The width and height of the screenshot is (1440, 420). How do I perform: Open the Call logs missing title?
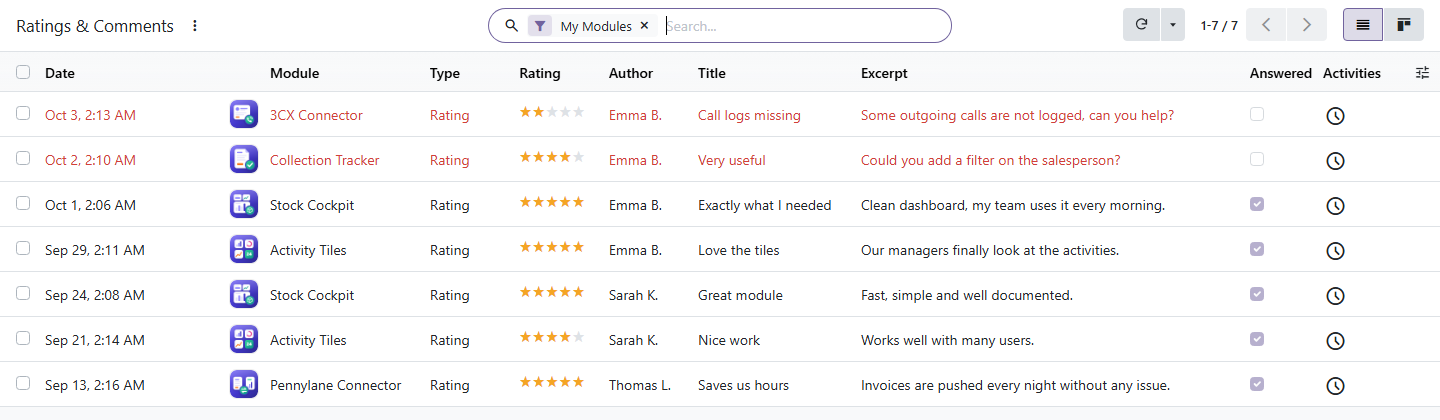click(749, 115)
